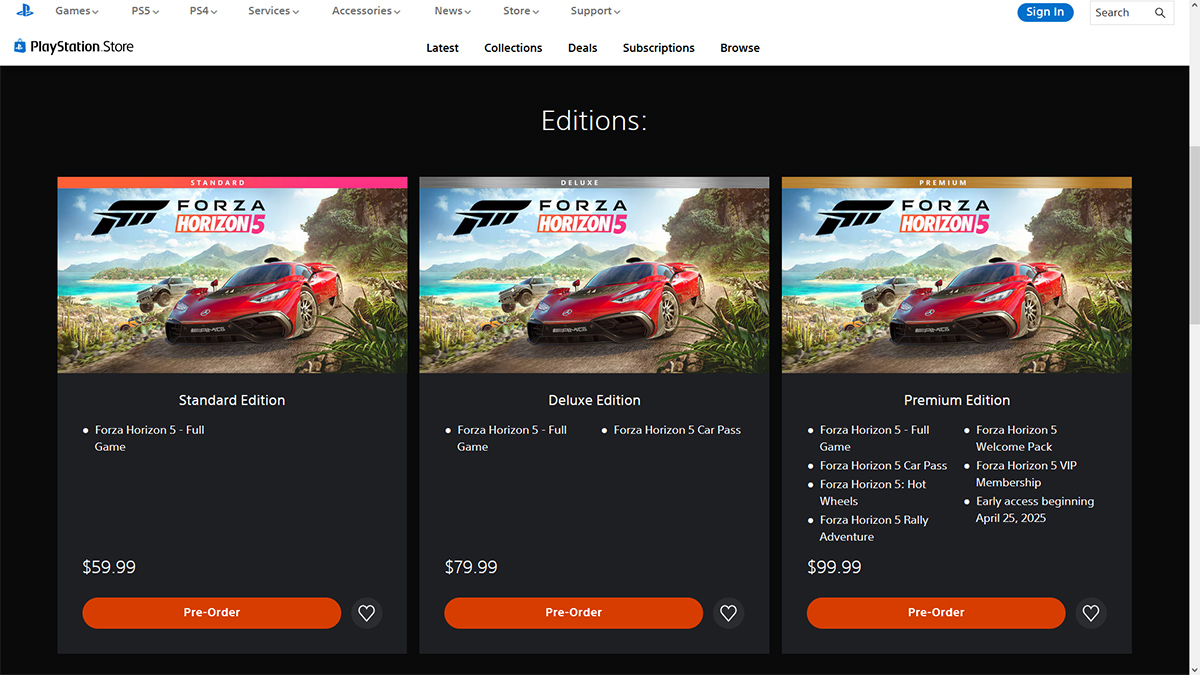This screenshot has height=675, width=1200.
Task: Expand the Support dropdown menu
Action: (595, 11)
